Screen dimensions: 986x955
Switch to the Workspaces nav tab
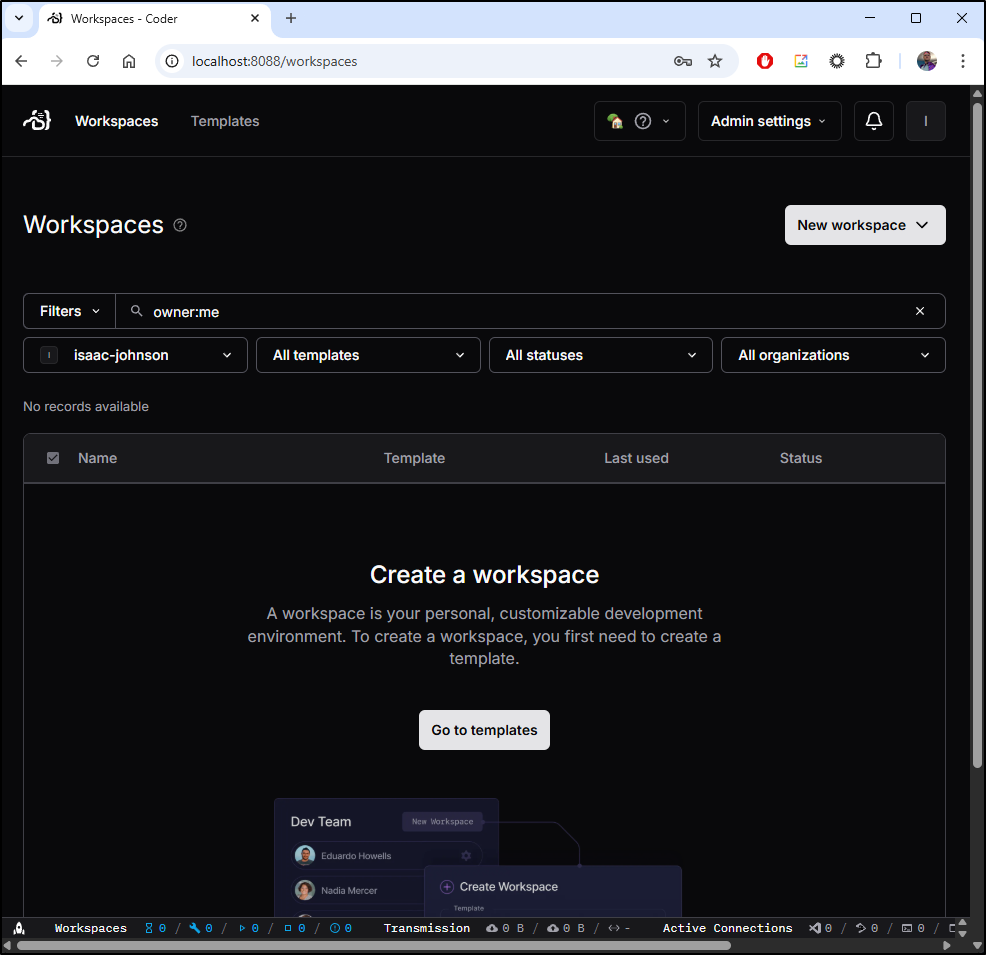[116, 121]
